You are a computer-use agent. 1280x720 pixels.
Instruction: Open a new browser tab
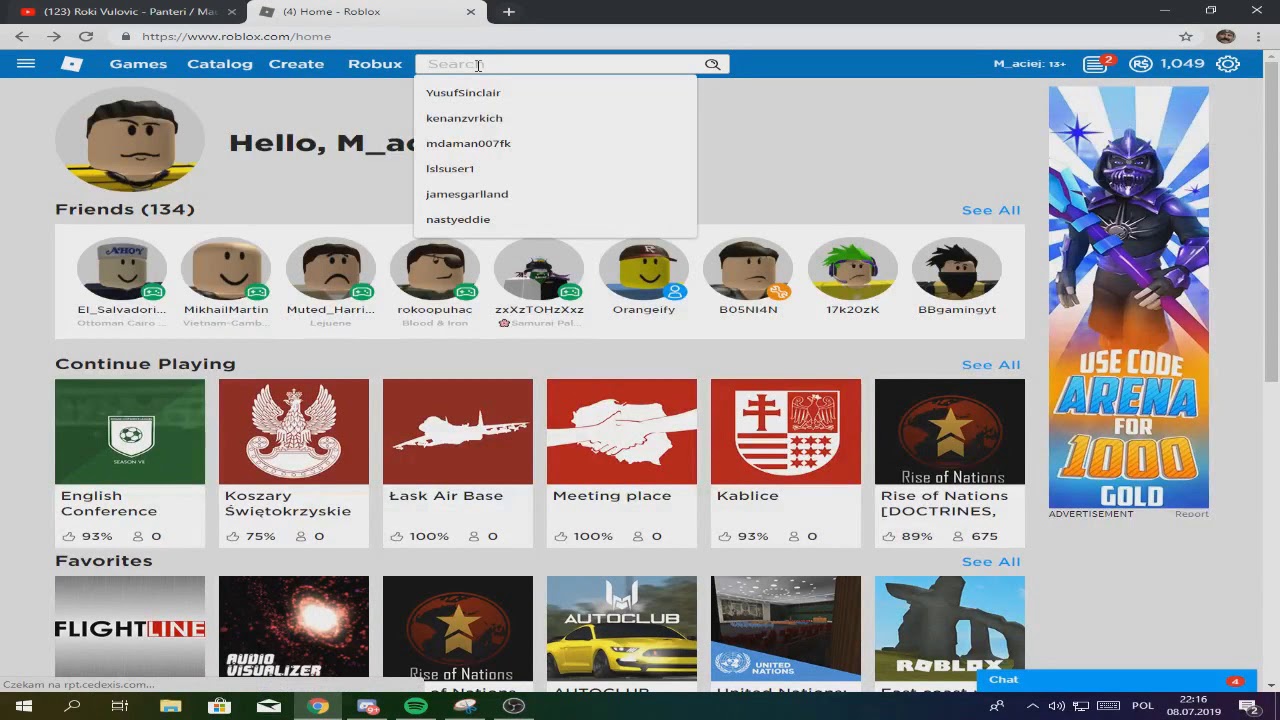(x=508, y=12)
